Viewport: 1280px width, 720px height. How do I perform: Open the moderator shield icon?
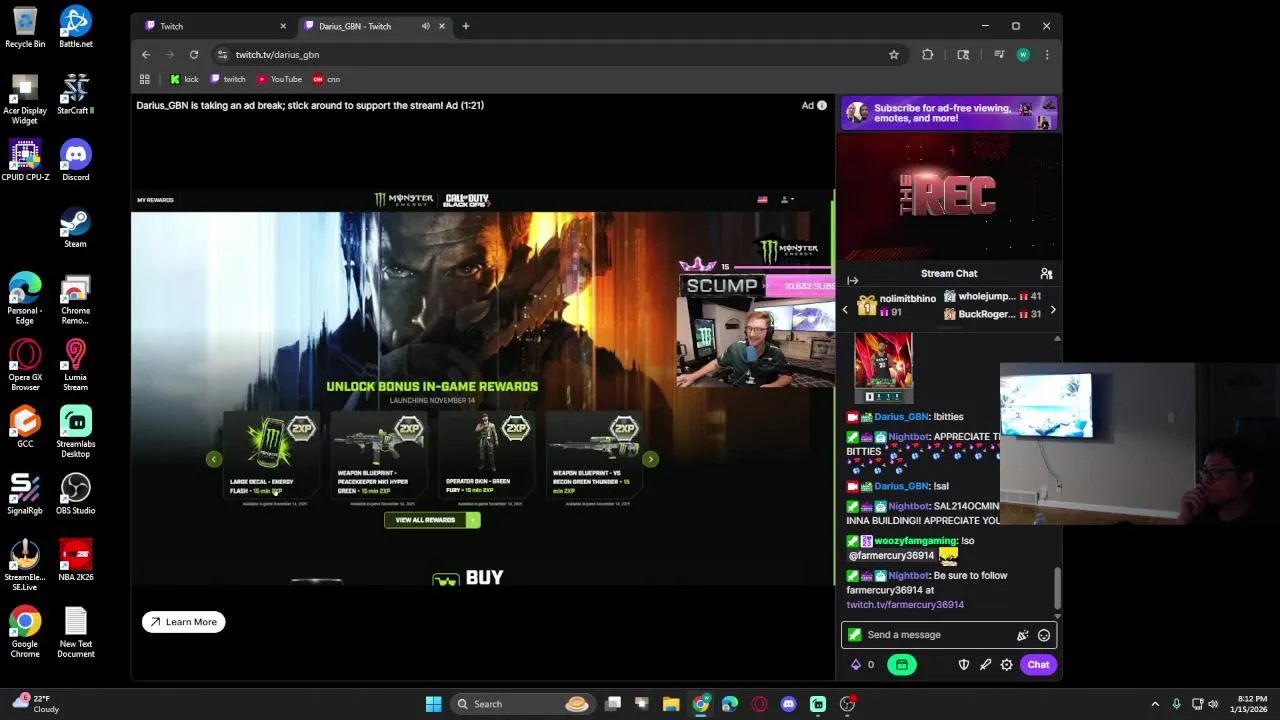(x=964, y=665)
